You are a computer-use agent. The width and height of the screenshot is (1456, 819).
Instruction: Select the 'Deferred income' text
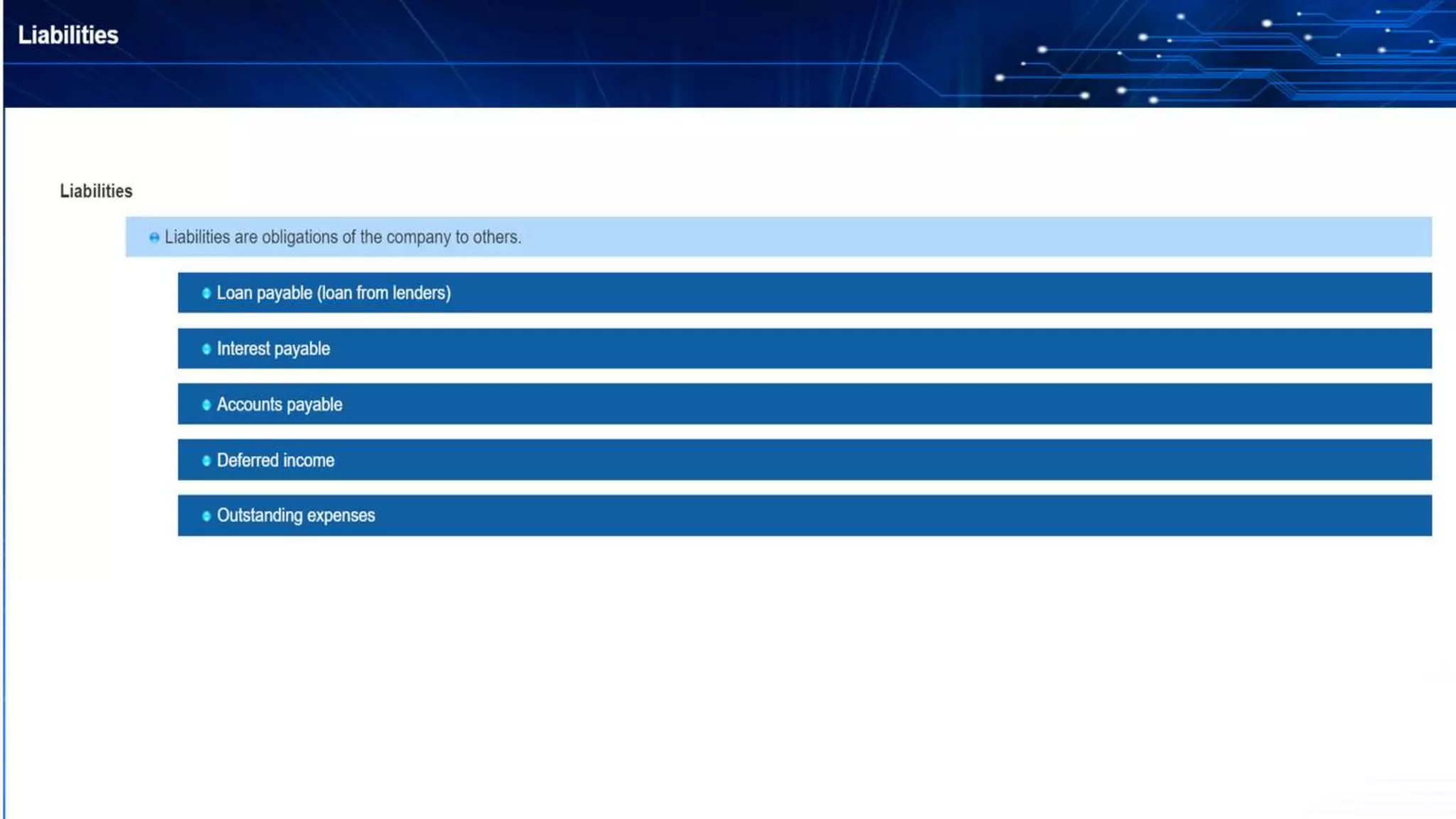[x=275, y=461]
